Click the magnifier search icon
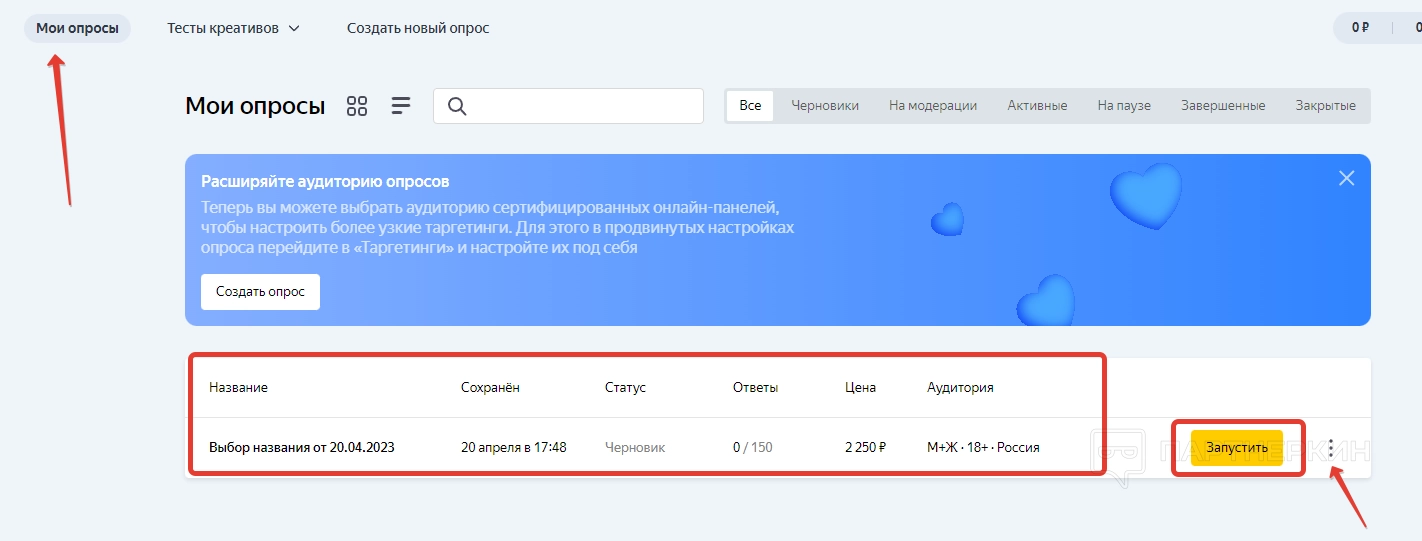 [457, 106]
